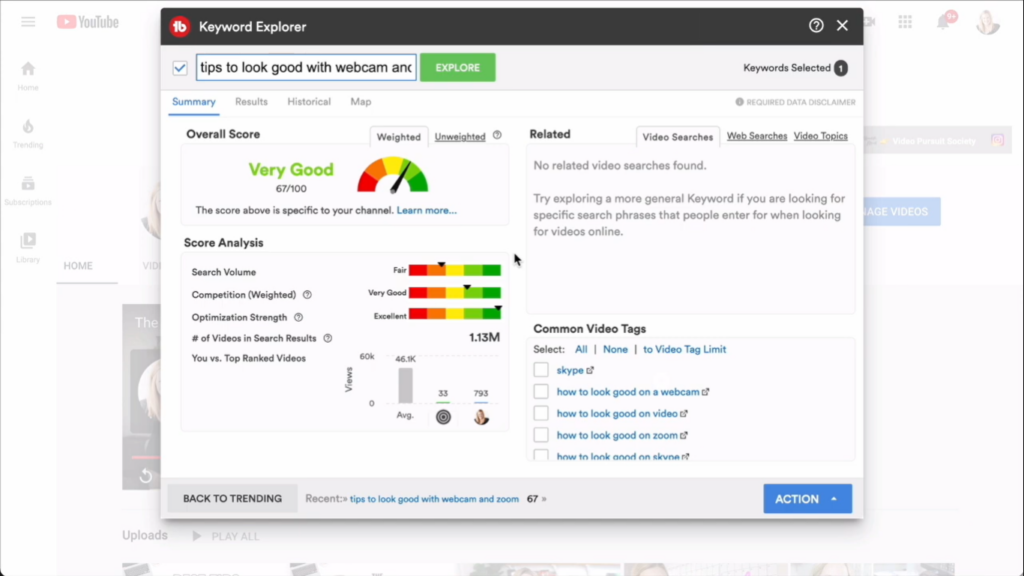Open recent keyword tips to look good link
The image size is (1024, 576).
pos(434,499)
